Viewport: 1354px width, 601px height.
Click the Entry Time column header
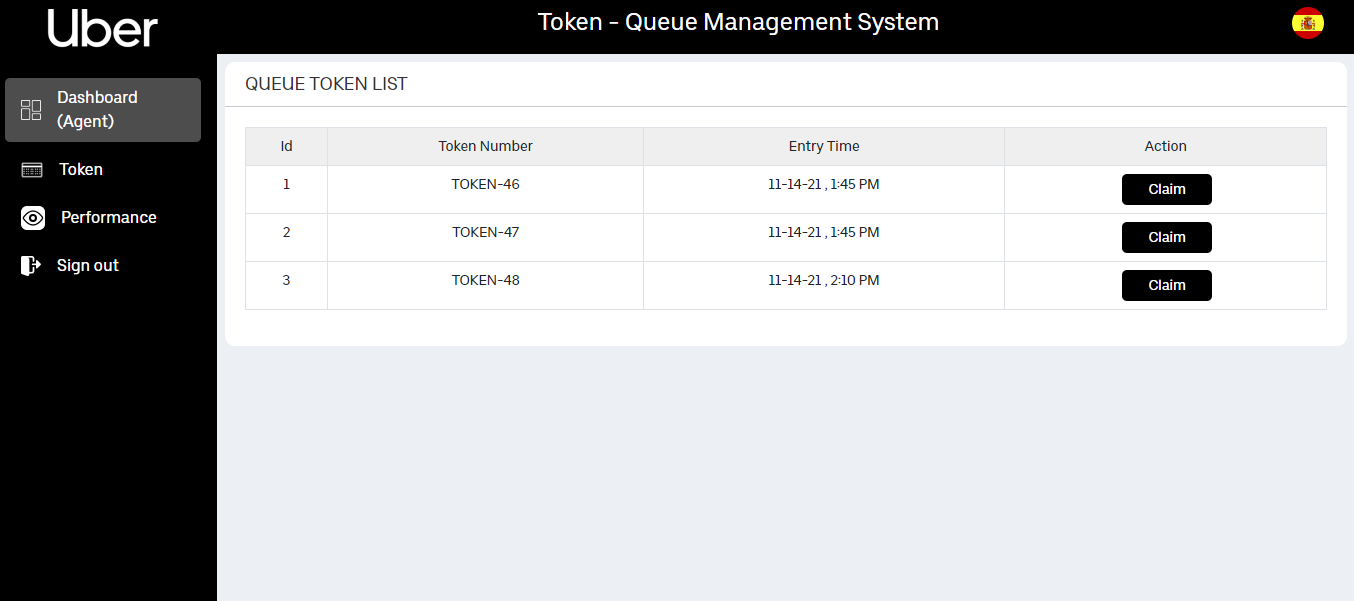(823, 146)
